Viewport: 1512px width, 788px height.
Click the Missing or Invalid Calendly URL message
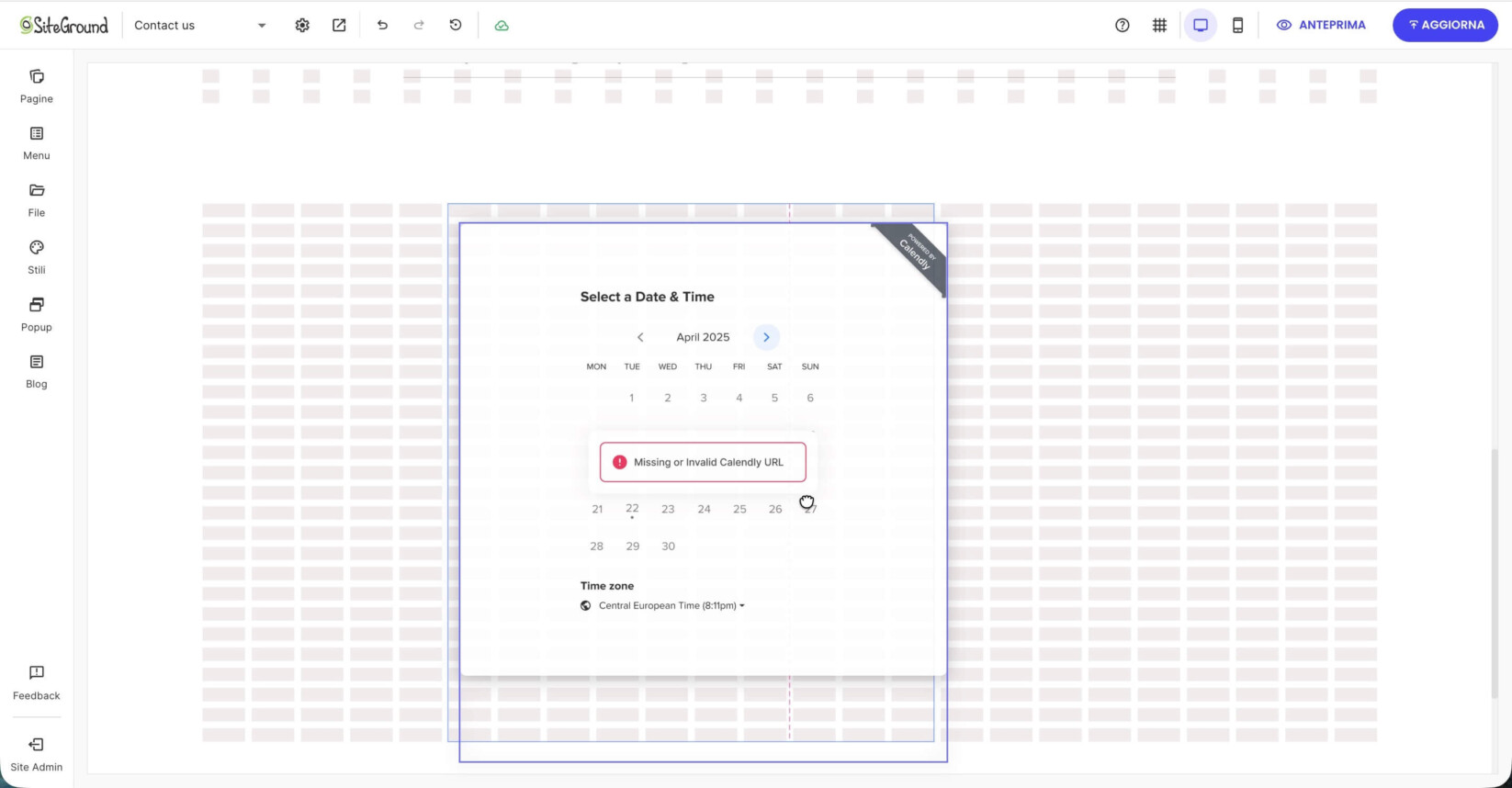(703, 462)
